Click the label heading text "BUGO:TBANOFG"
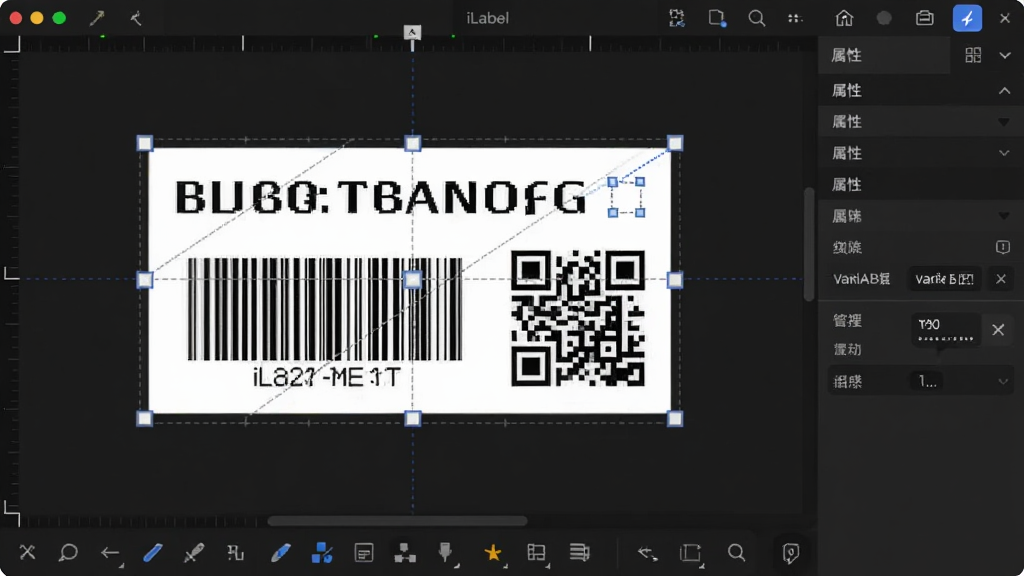The height and width of the screenshot is (576, 1024). [x=381, y=197]
